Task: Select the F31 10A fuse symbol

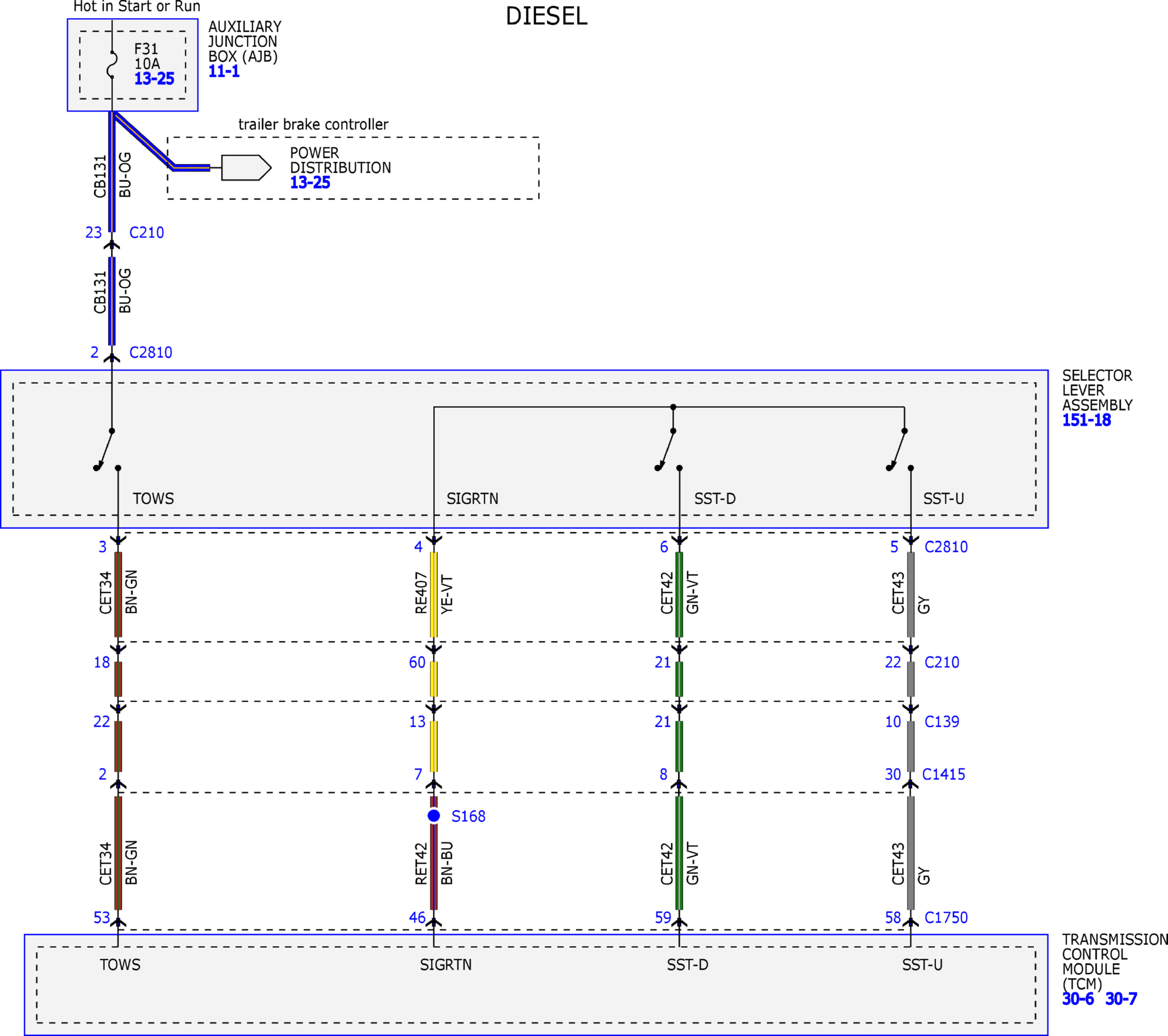Action: pos(112,65)
